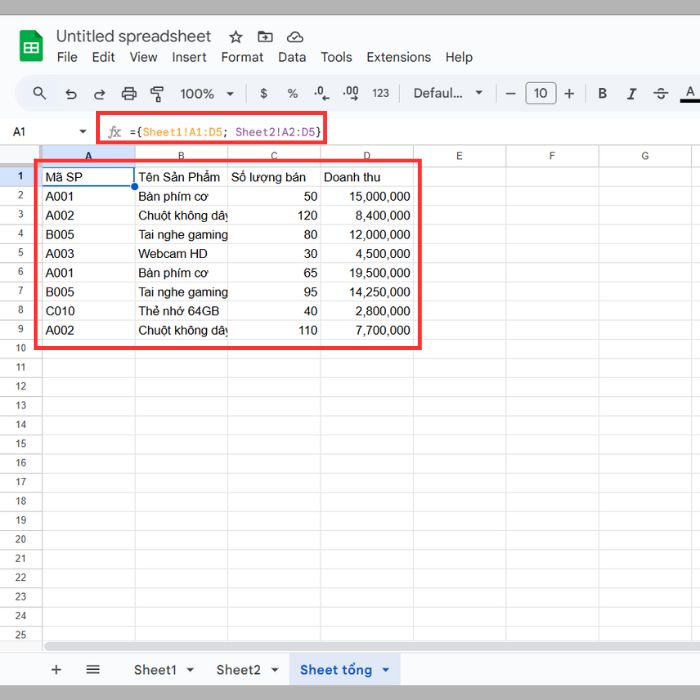Select row 15 header
Screen dimensions: 700x700
coord(21,444)
